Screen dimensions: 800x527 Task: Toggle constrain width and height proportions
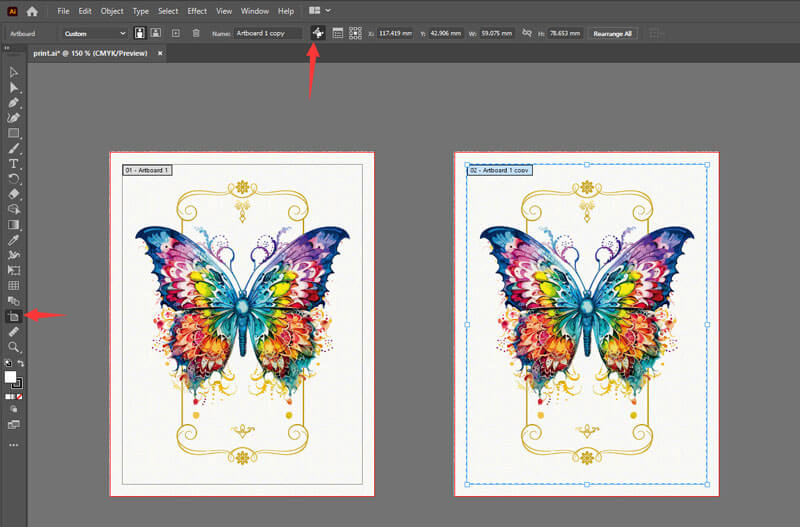(527, 33)
